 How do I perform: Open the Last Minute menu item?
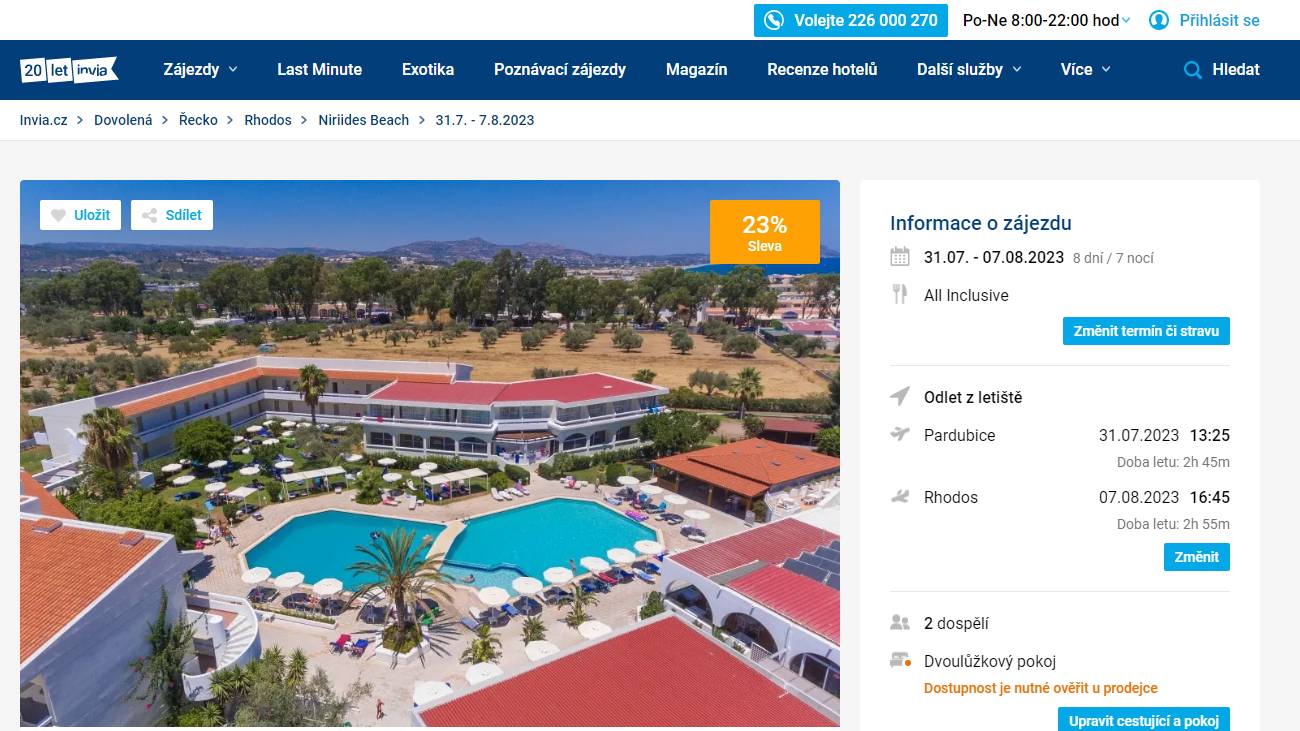(x=320, y=70)
